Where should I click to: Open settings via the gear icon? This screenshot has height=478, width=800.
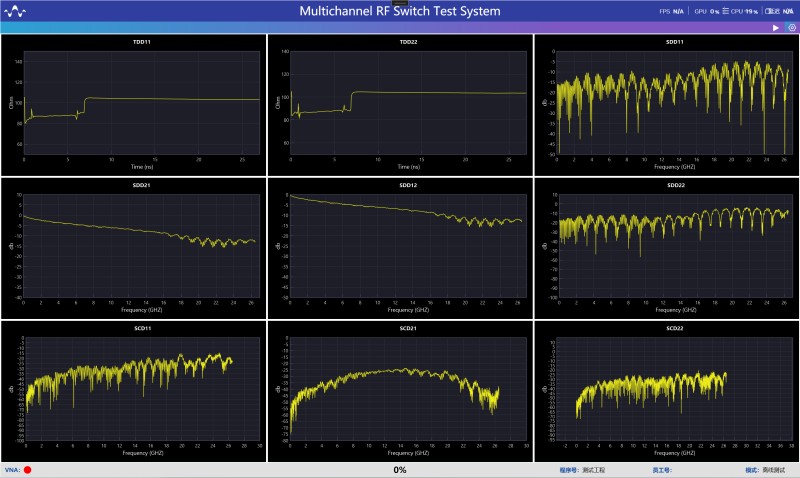pyautogui.click(x=791, y=28)
